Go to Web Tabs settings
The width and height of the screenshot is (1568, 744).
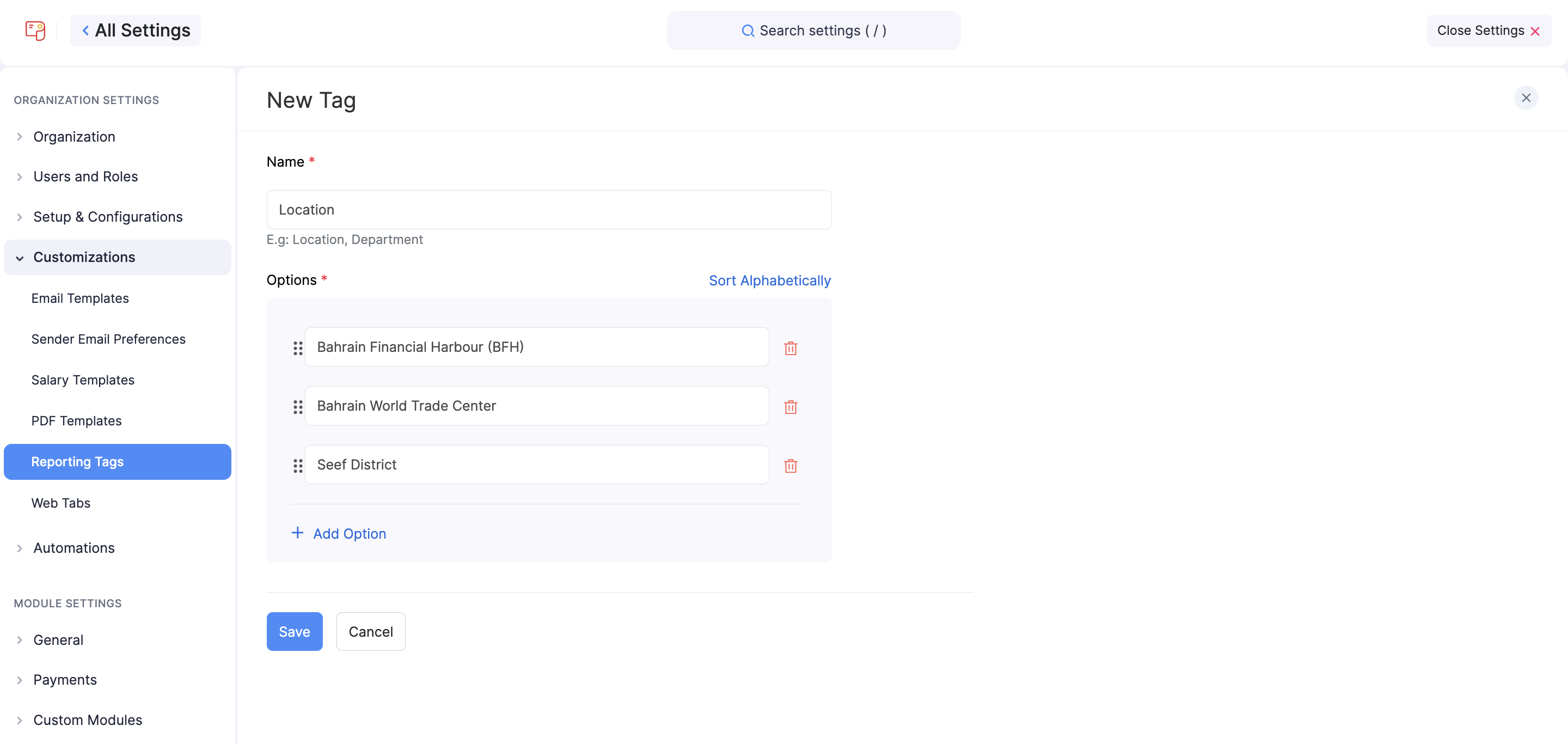pos(60,503)
